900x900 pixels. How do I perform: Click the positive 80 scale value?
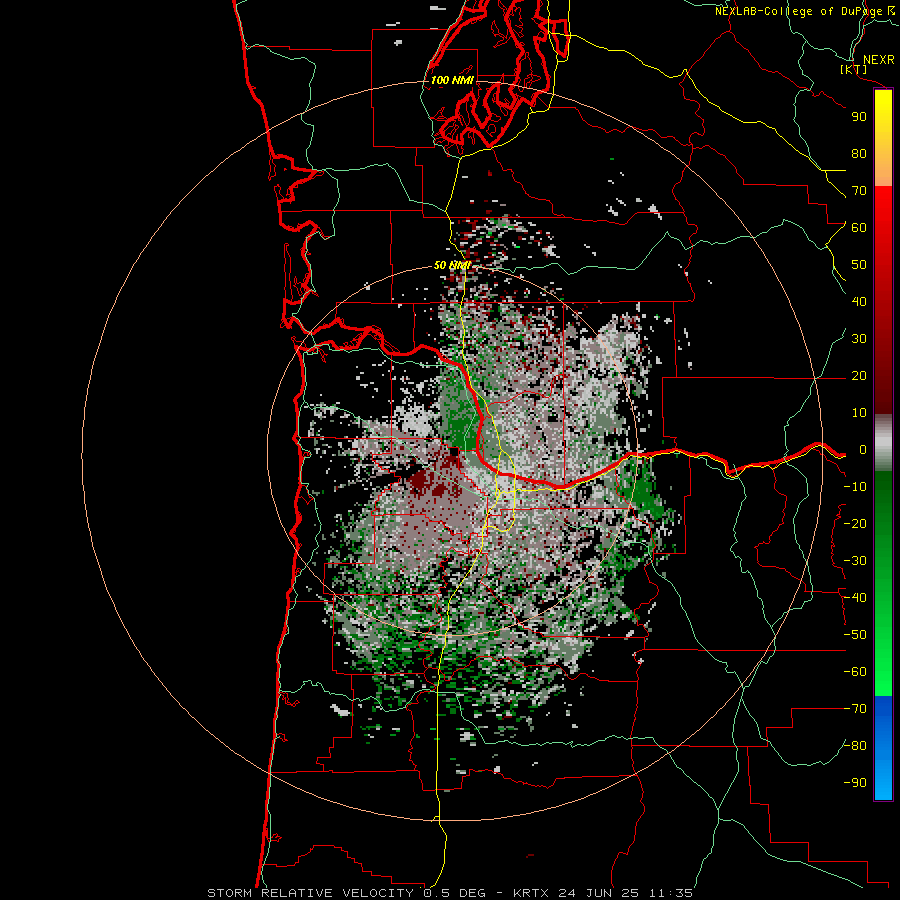click(859, 154)
